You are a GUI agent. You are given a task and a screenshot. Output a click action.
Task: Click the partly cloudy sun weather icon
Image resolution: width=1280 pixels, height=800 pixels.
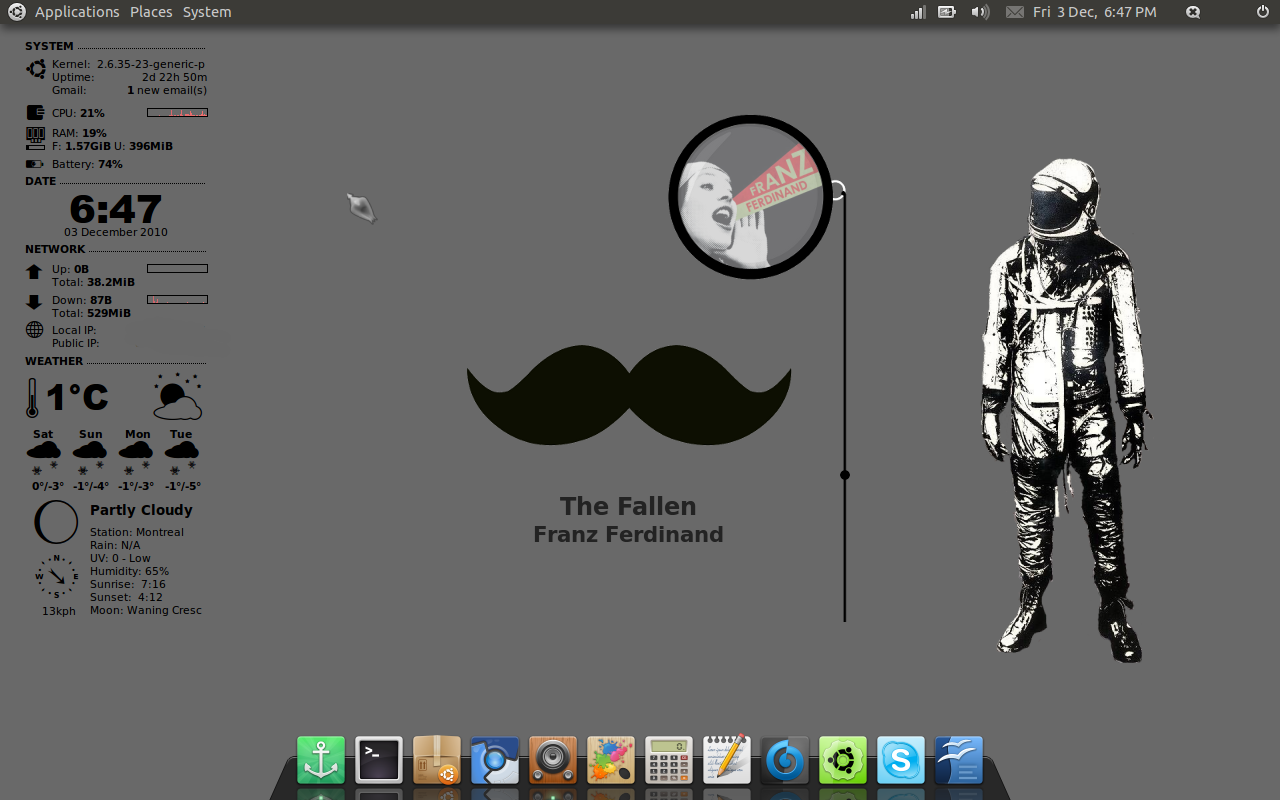pyautogui.click(x=178, y=397)
